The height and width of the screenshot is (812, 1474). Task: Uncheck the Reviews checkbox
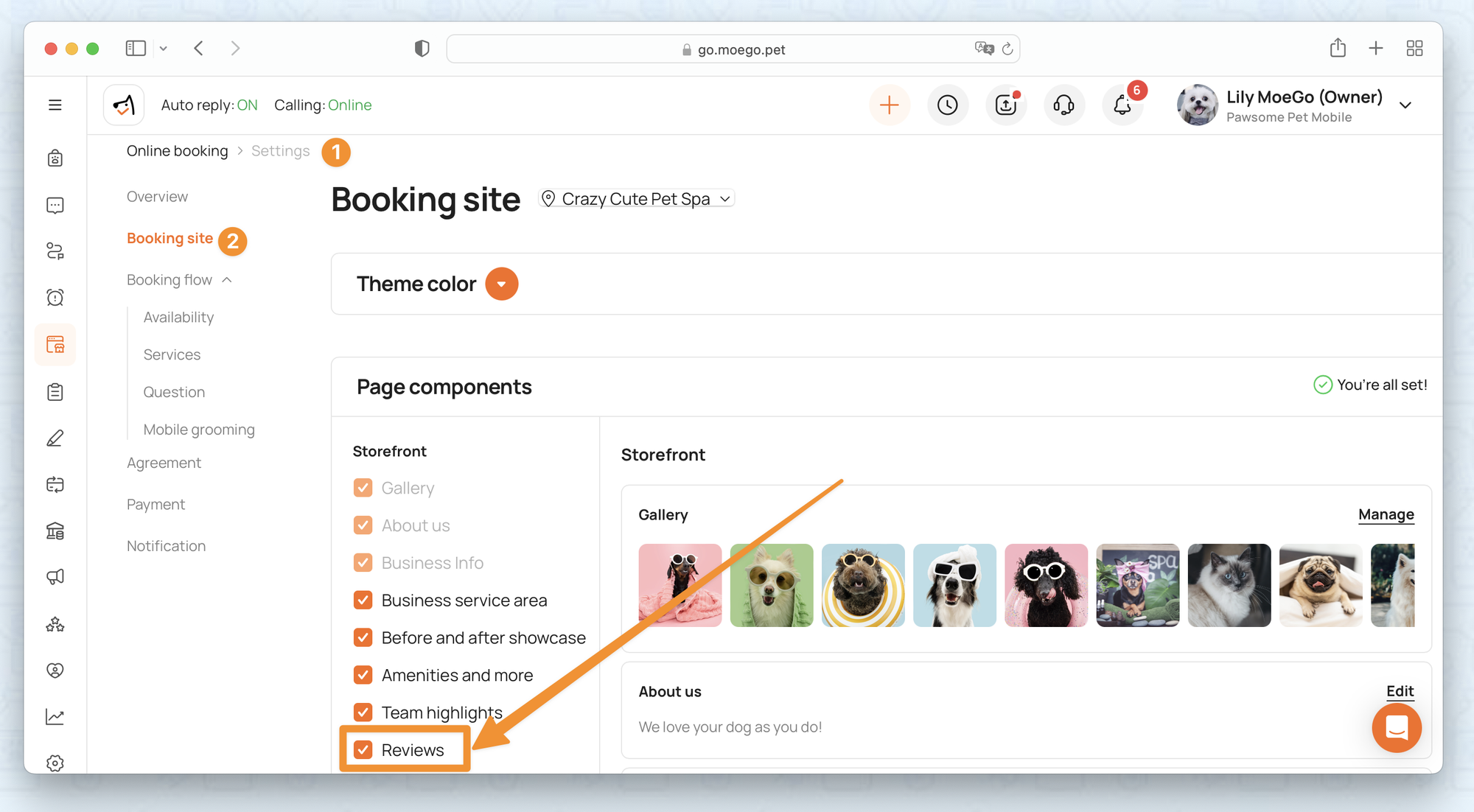click(363, 750)
